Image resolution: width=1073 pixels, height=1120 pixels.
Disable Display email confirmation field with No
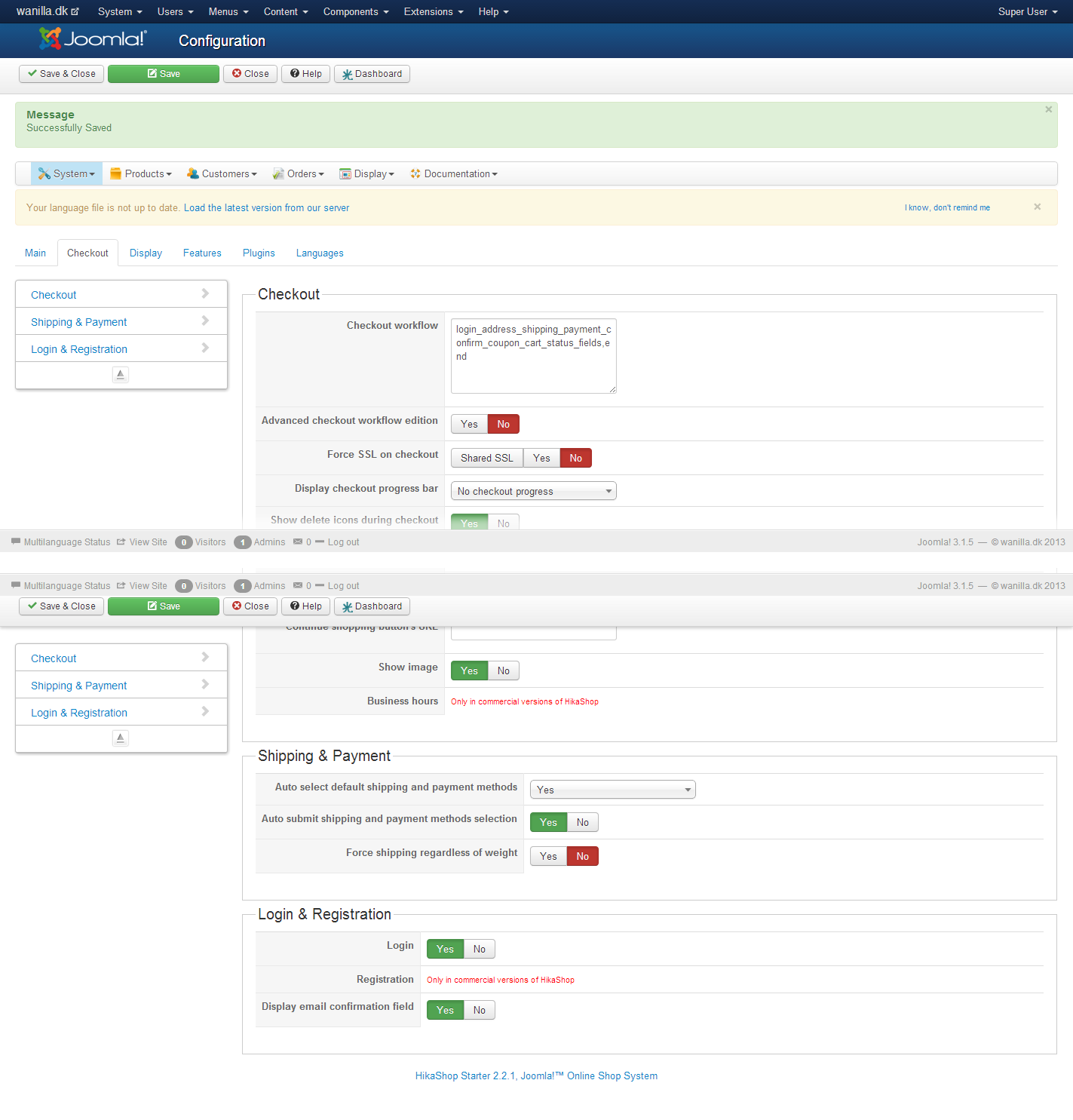tap(480, 1010)
